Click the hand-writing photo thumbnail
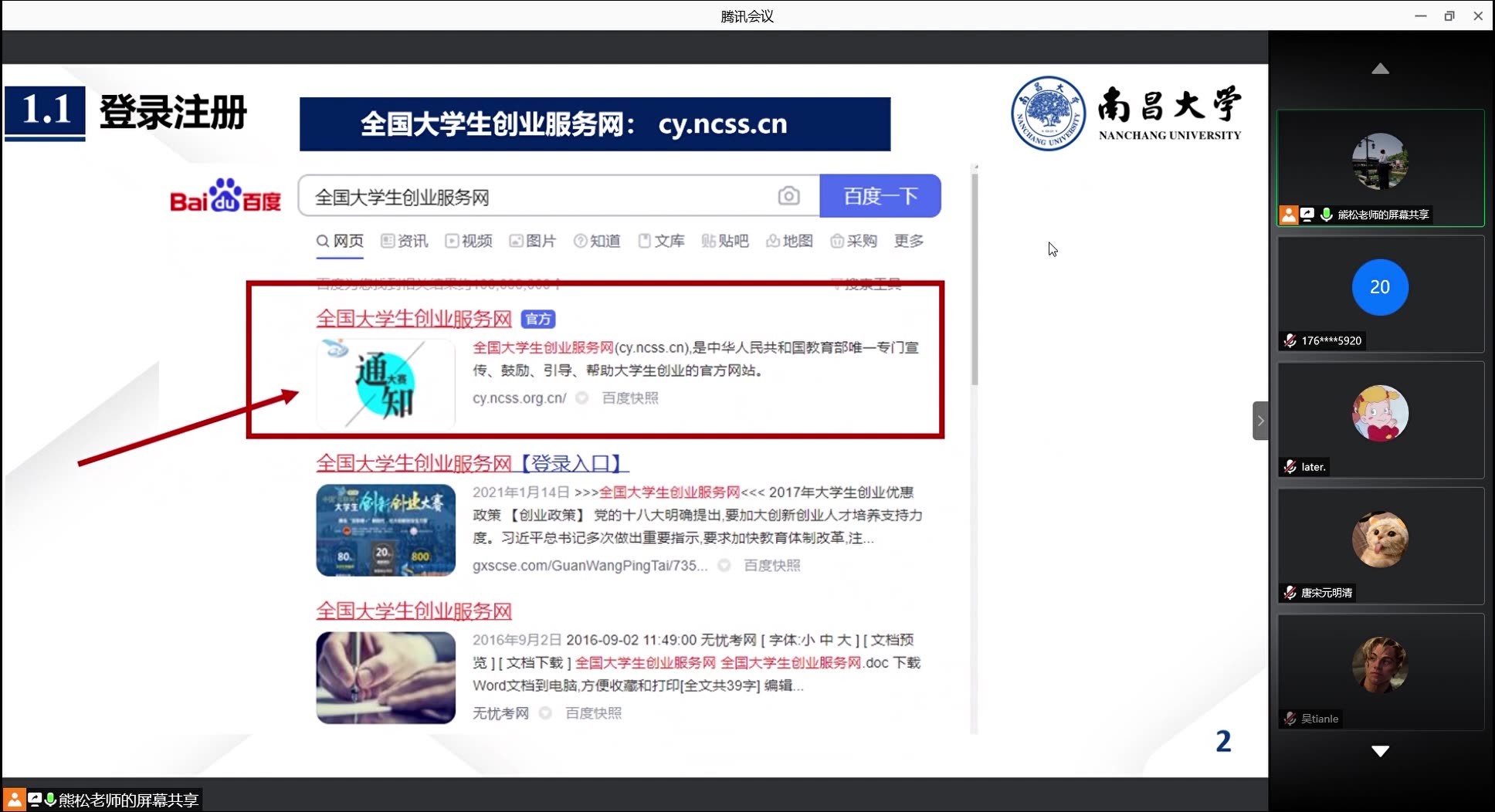Image resolution: width=1495 pixels, height=812 pixels. (x=385, y=678)
